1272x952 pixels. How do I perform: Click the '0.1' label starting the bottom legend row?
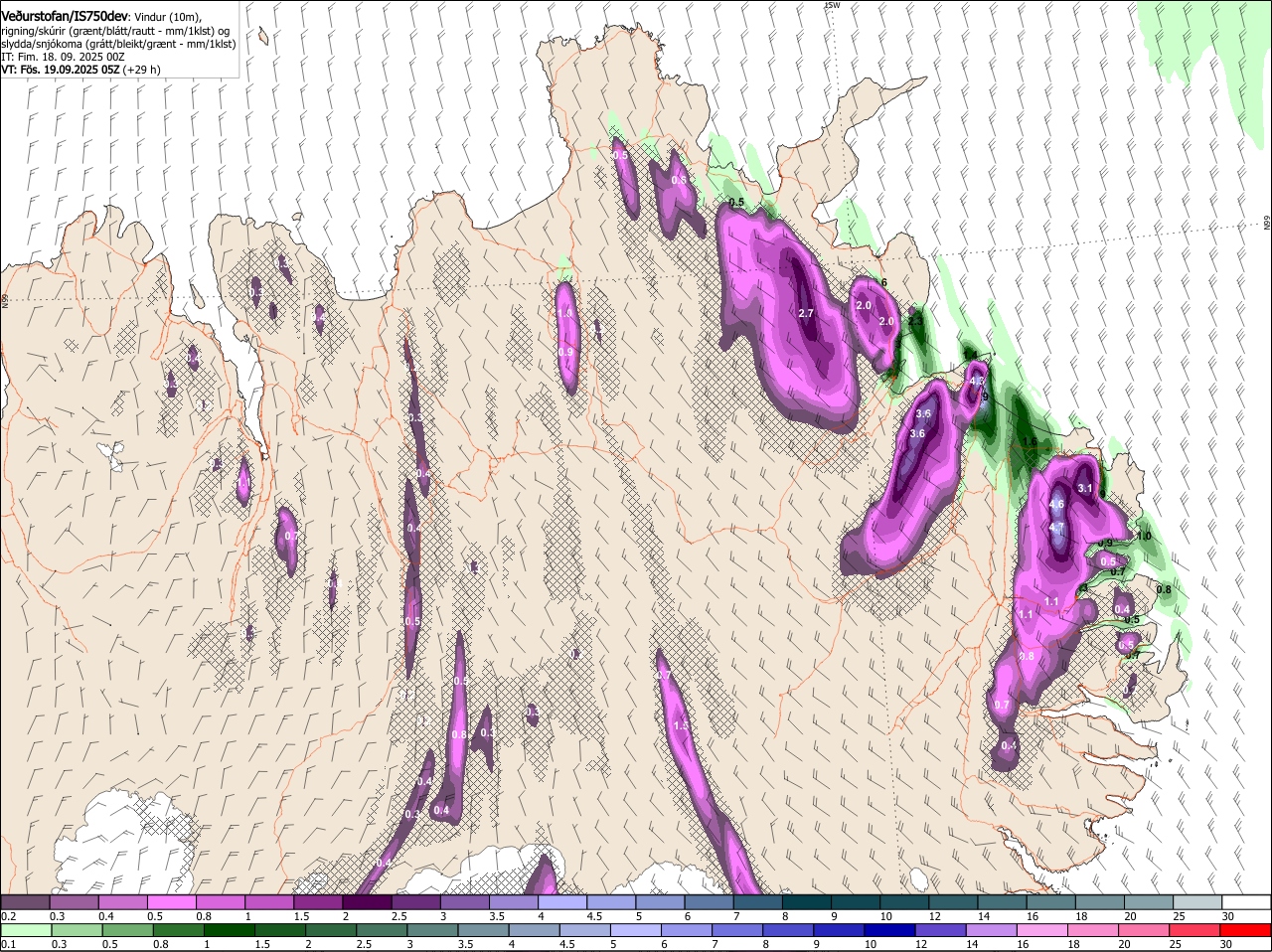tap(8, 943)
